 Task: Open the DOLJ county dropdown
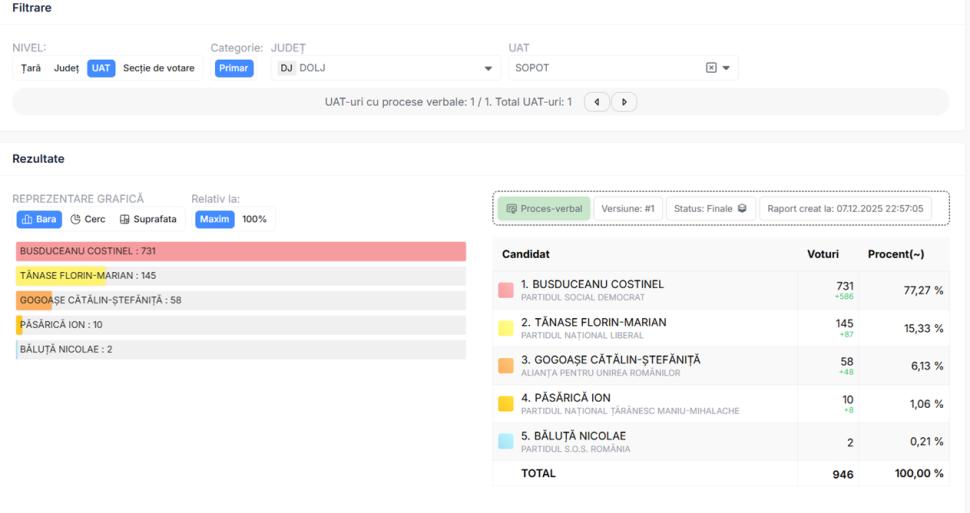tap(488, 69)
